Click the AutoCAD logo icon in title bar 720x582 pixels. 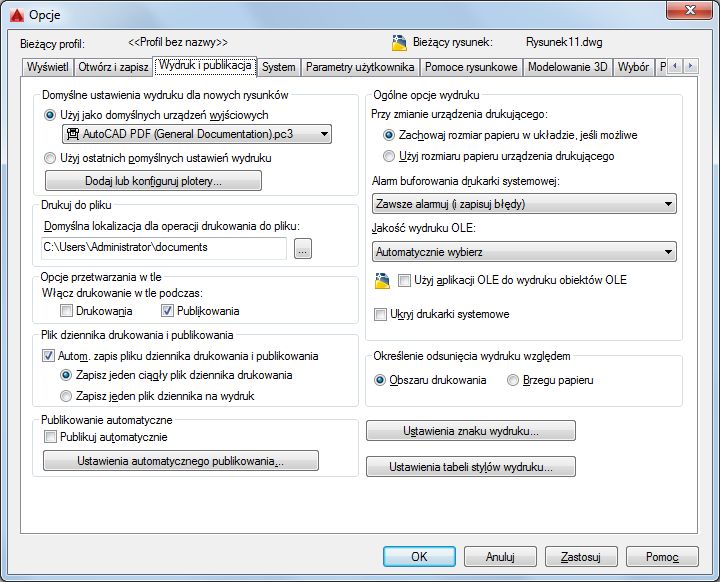tap(17, 15)
